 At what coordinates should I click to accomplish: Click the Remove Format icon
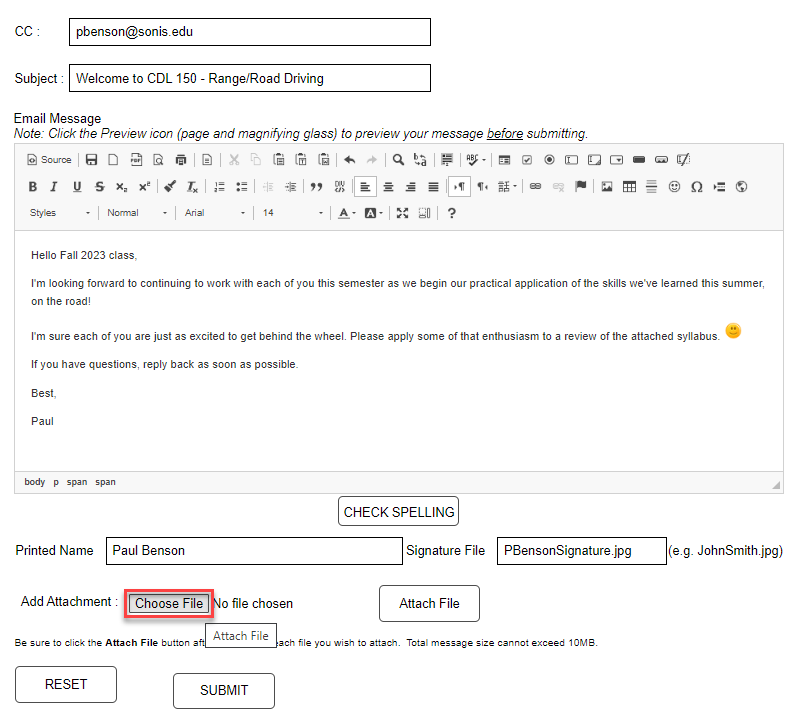(x=192, y=187)
